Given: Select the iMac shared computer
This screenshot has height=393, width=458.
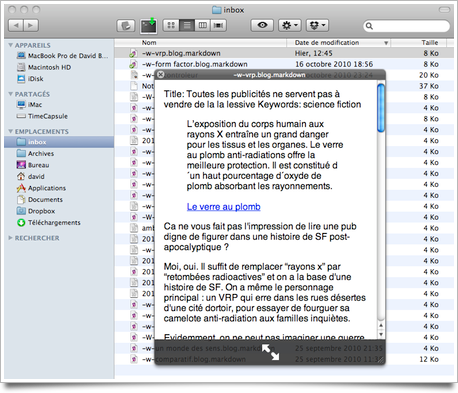Looking at the screenshot, I should pyautogui.click(x=59, y=105).
